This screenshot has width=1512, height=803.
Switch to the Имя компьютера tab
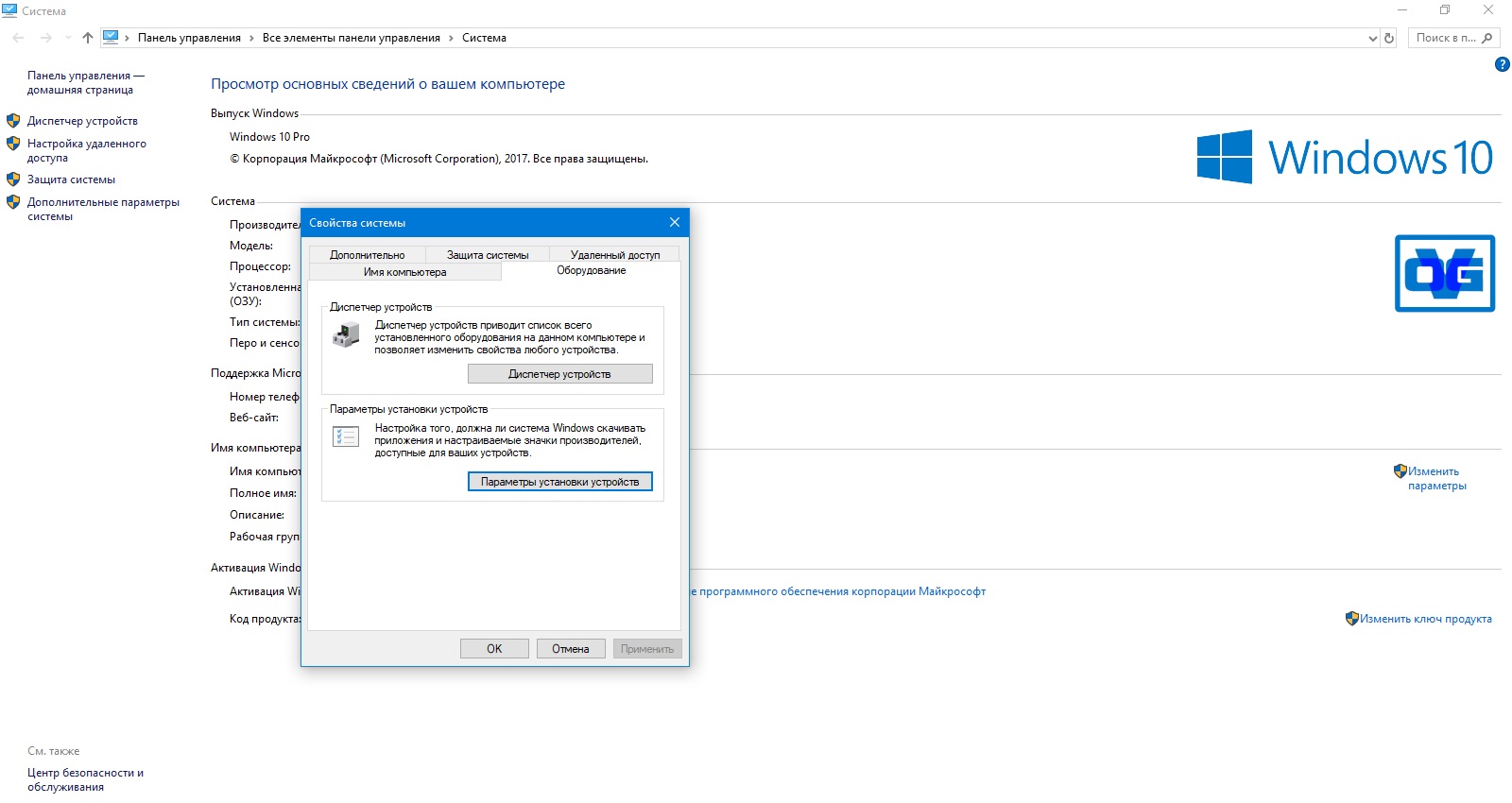click(404, 272)
